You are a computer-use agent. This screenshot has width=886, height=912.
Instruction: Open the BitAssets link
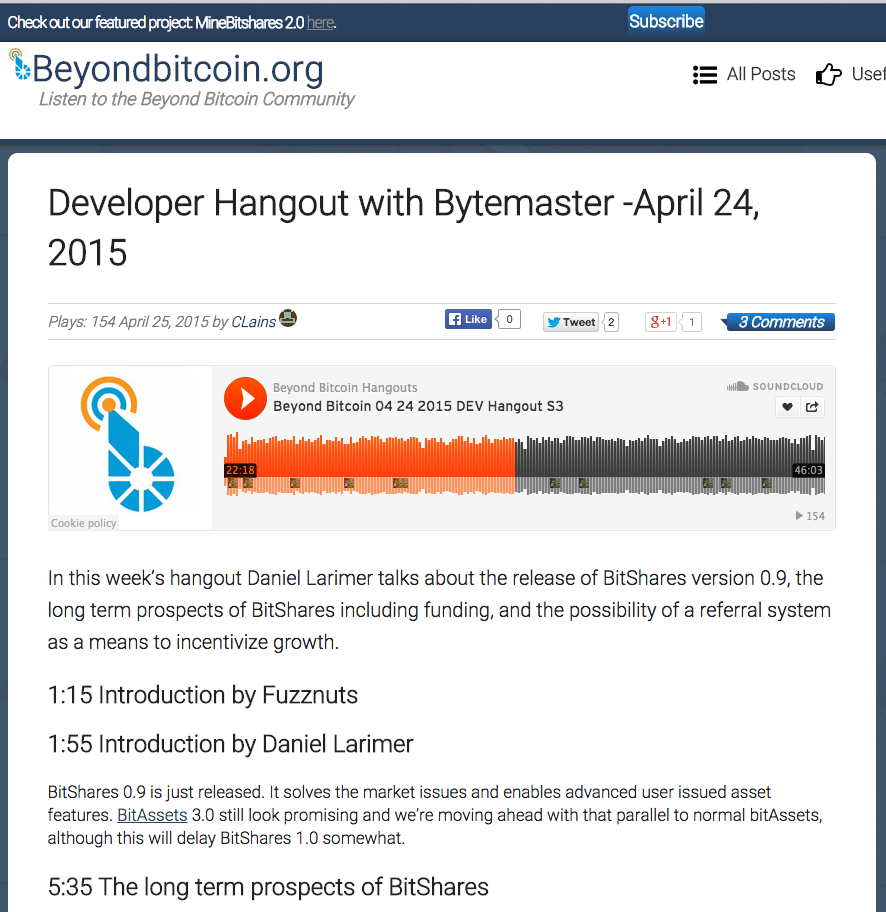tap(152, 815)
